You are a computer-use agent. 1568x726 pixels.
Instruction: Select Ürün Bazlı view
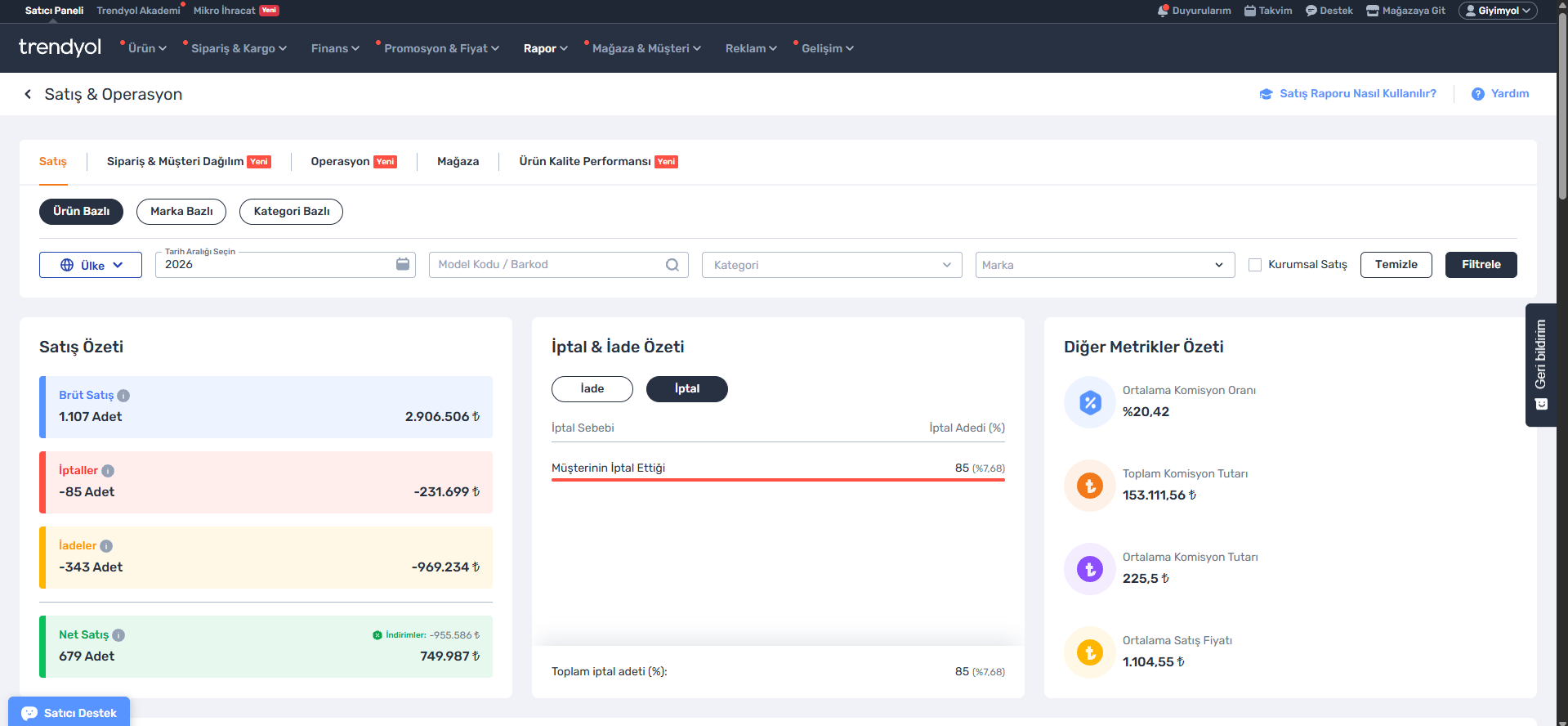[x=81, y=212]
